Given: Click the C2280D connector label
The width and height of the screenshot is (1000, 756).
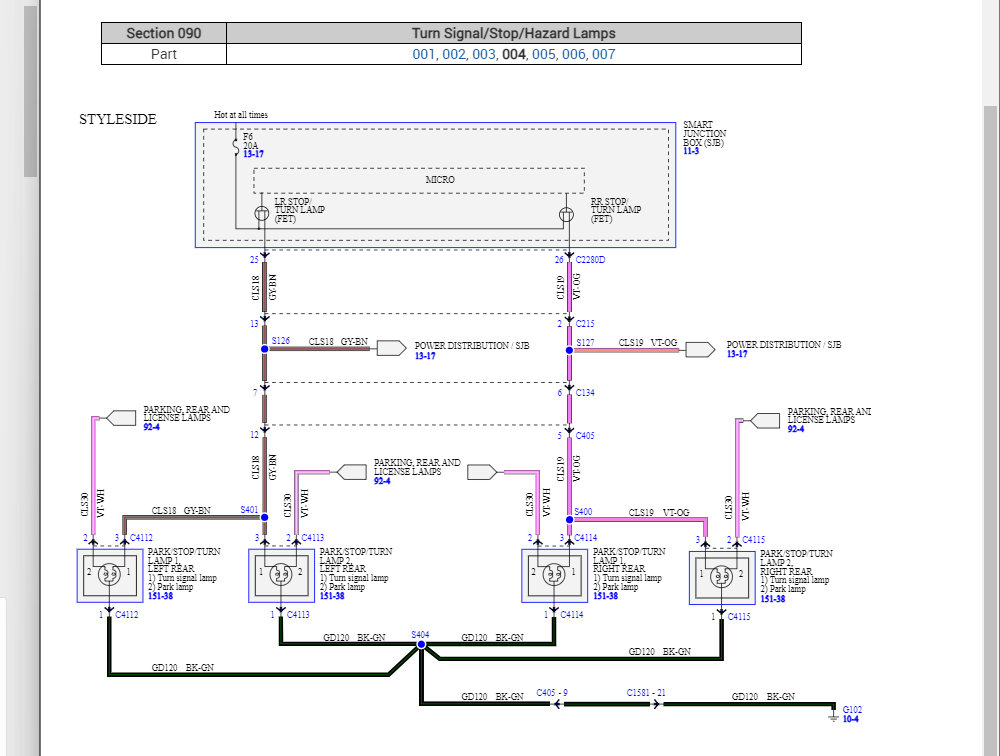Looking at the screenshot, I should click(591, 260).
